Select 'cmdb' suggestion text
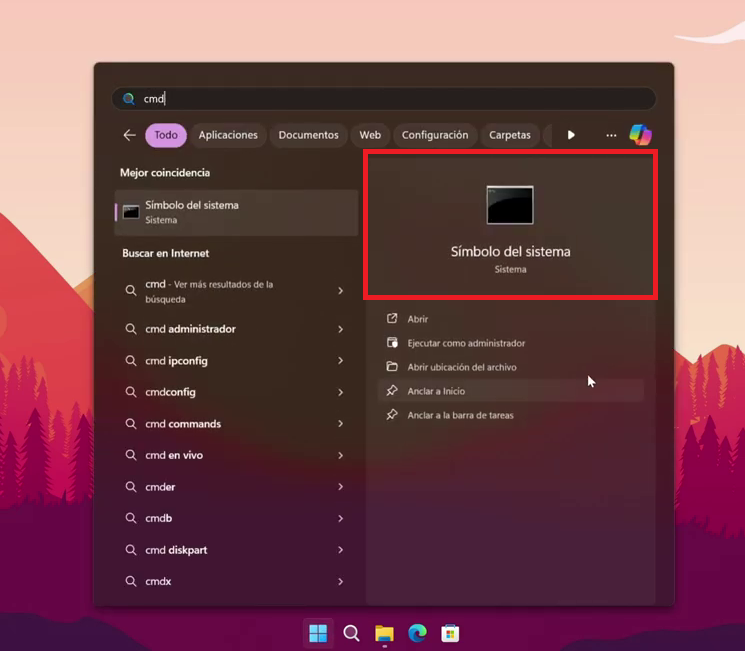 (159, 518)
